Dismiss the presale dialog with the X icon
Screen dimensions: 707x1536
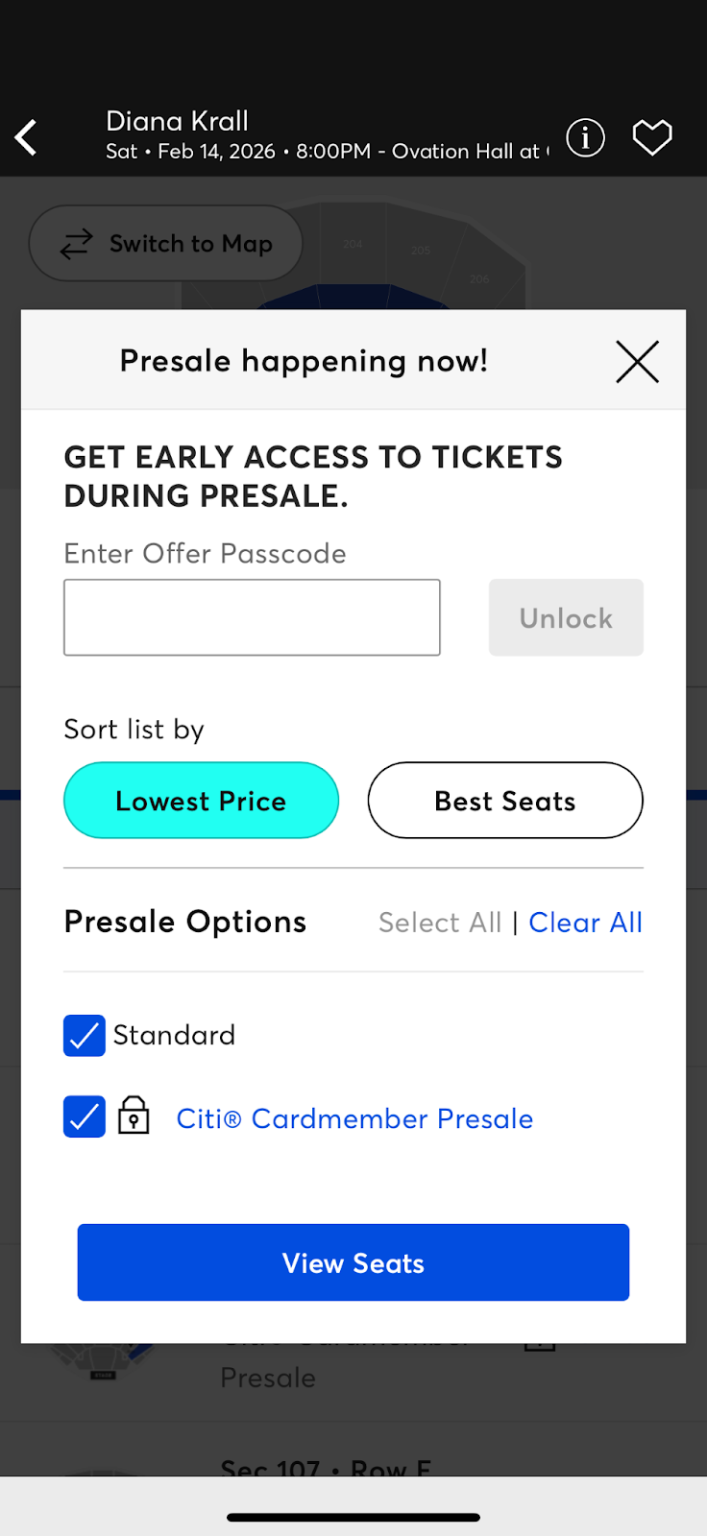[637, 361]
